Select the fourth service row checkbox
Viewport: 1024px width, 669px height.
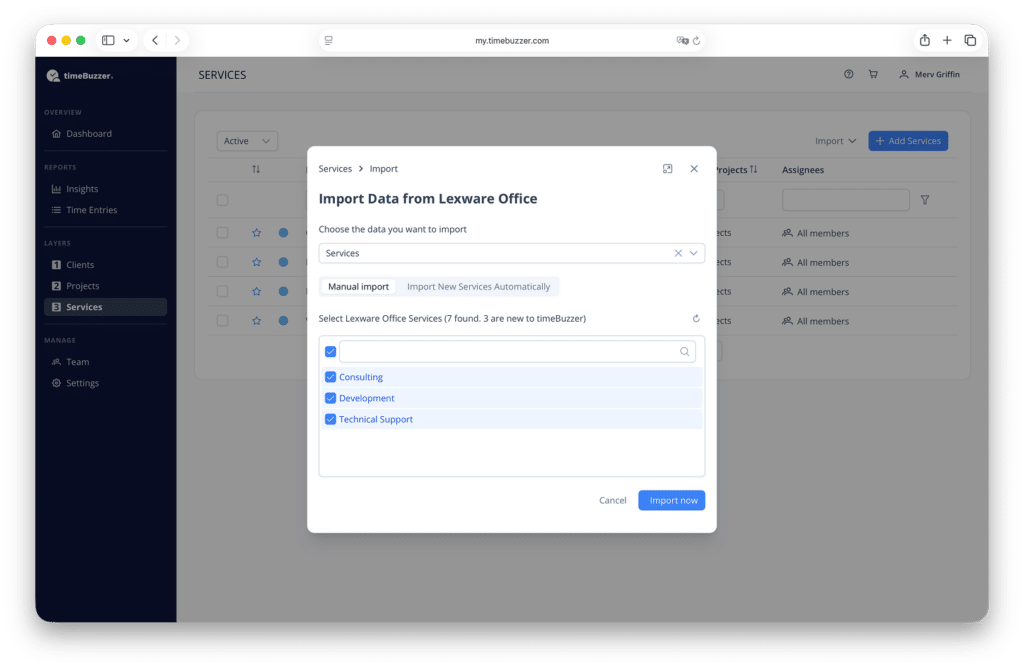223,321
